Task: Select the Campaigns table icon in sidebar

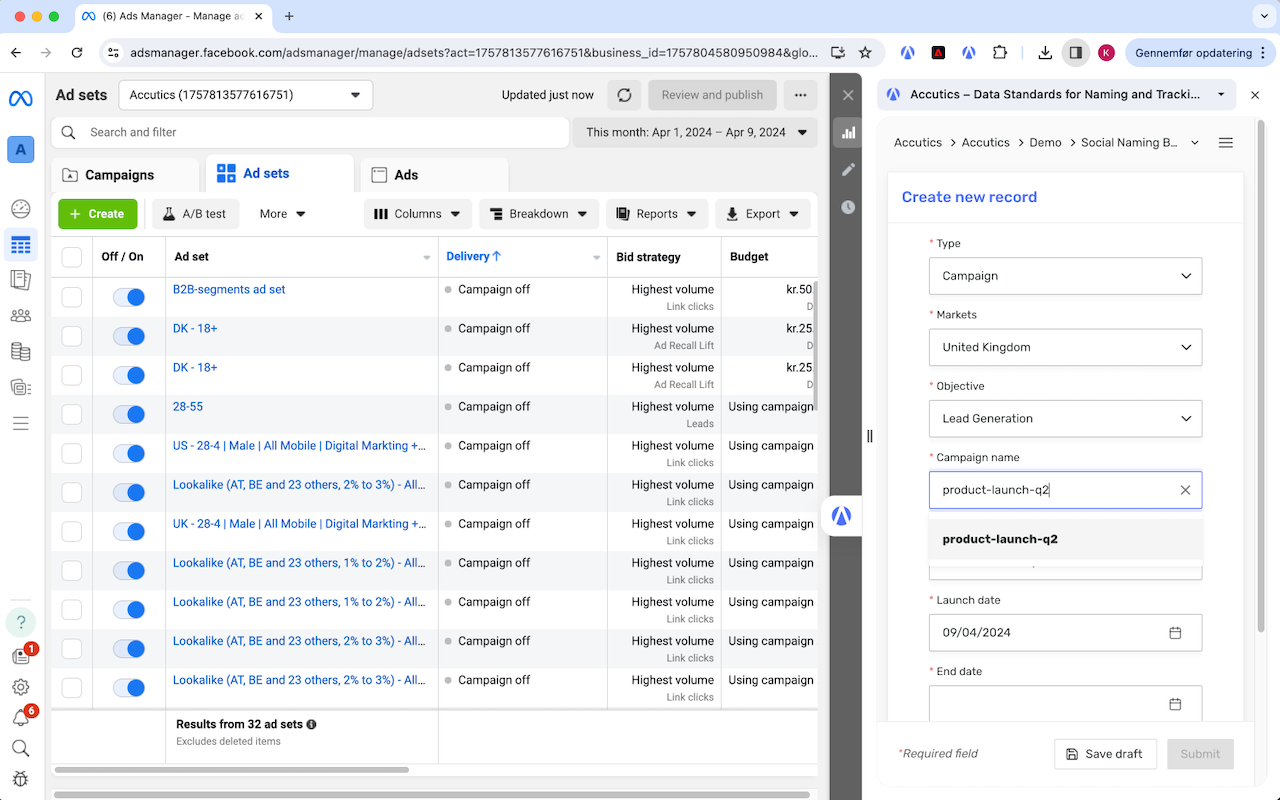Action: pyautogui.click(x=21, y=244)
